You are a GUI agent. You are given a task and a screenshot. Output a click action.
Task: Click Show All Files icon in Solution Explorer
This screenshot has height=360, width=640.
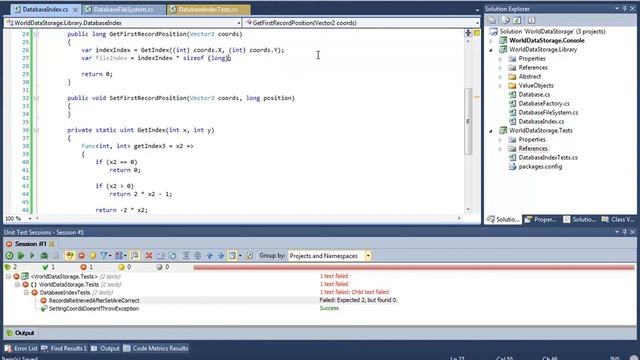click(506, 20)
